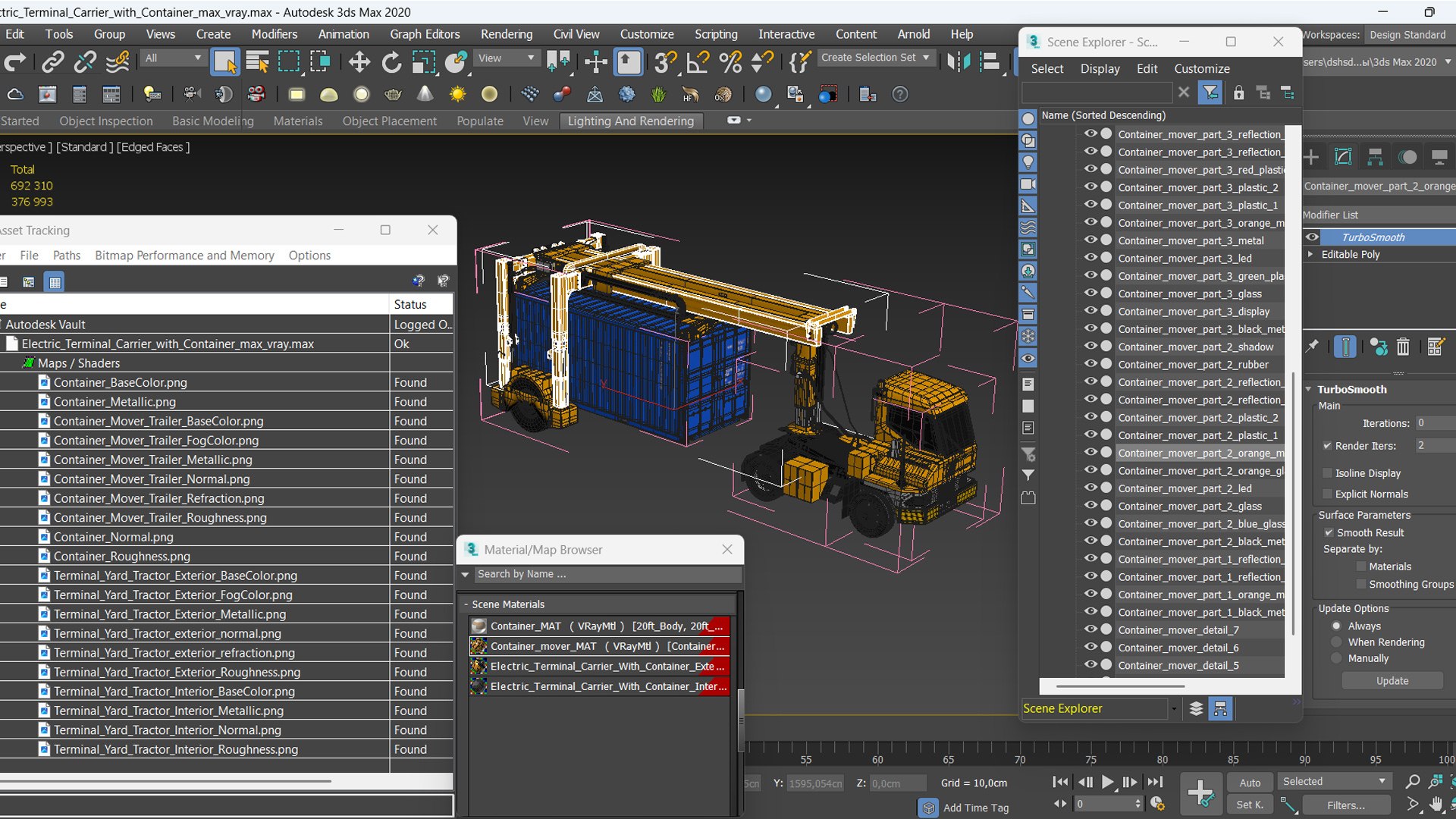Select Container_Normal.png row in Asset Tracking
The height and width of the screenshot is (819, 1456).
pyautogui.click(x=226, y=537)
